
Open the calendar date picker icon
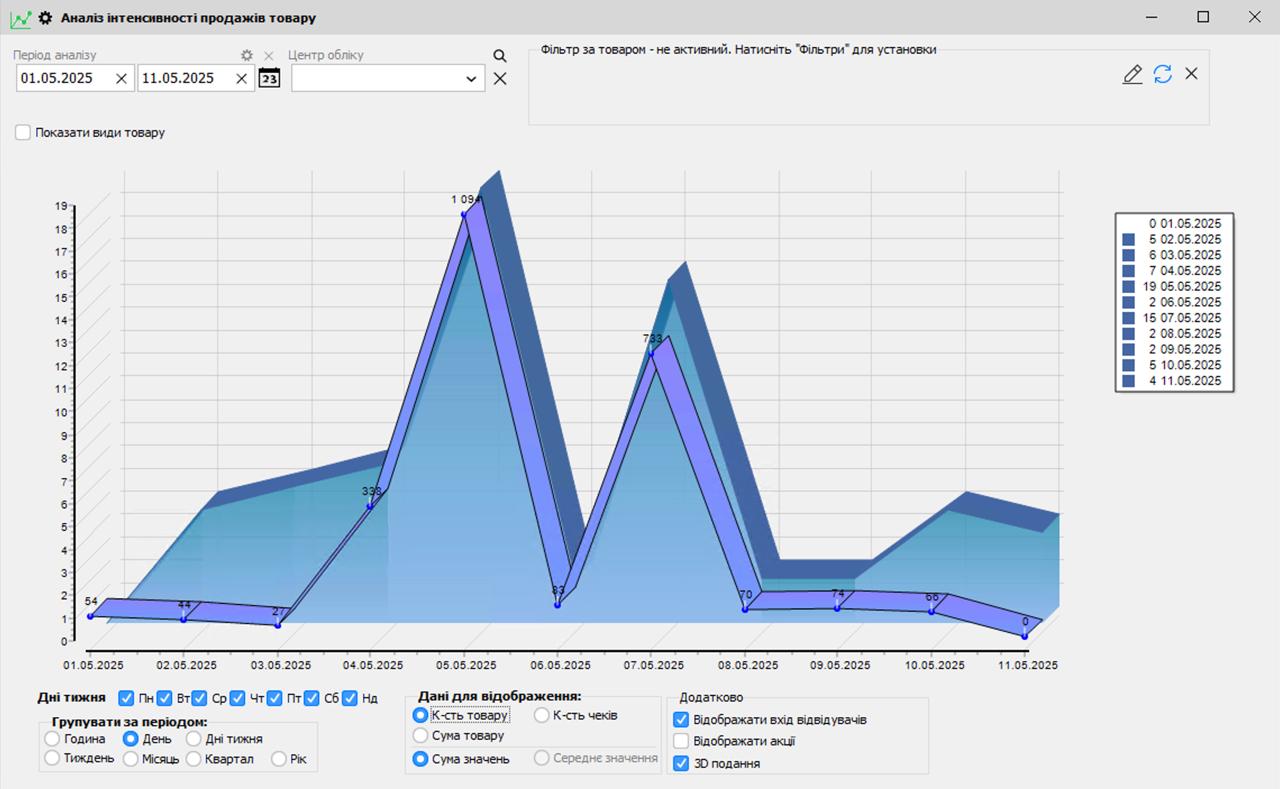268,78
